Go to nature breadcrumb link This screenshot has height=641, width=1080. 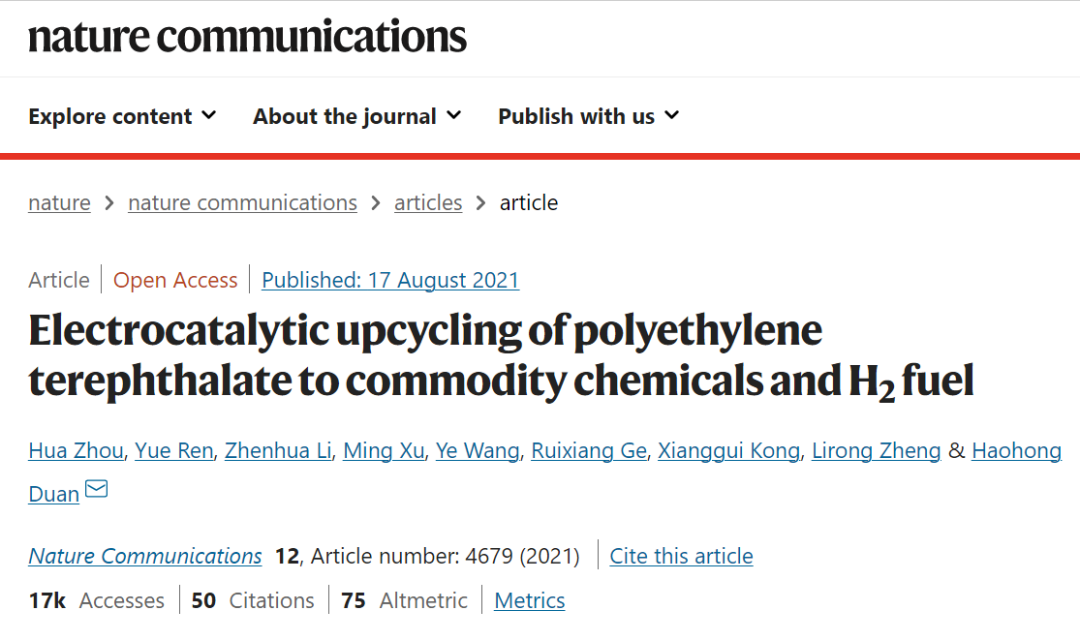[59, 203]
